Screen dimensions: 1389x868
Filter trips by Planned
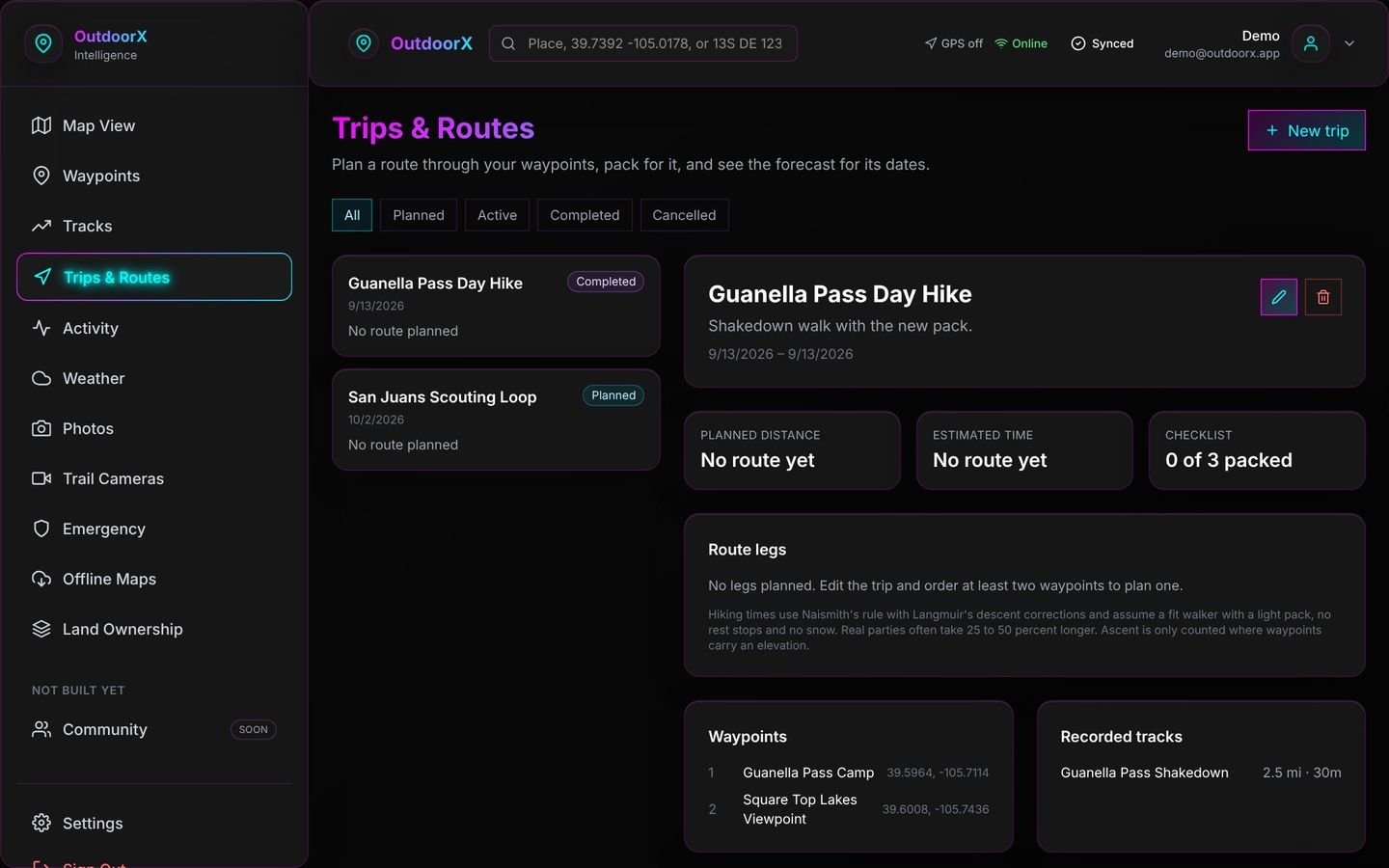pyautogui.click(x=419, y=215)
